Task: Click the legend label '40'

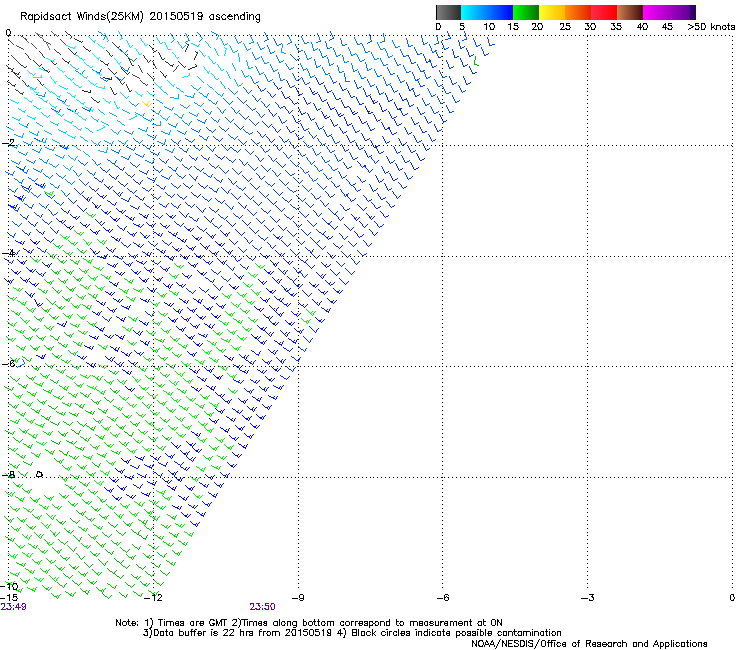Action: coord(642,26)
